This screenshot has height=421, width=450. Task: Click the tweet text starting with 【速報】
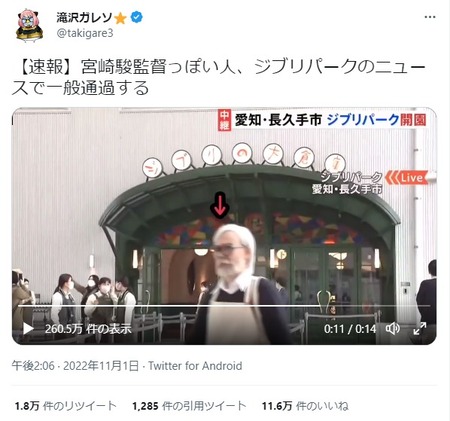pos(219,77)
